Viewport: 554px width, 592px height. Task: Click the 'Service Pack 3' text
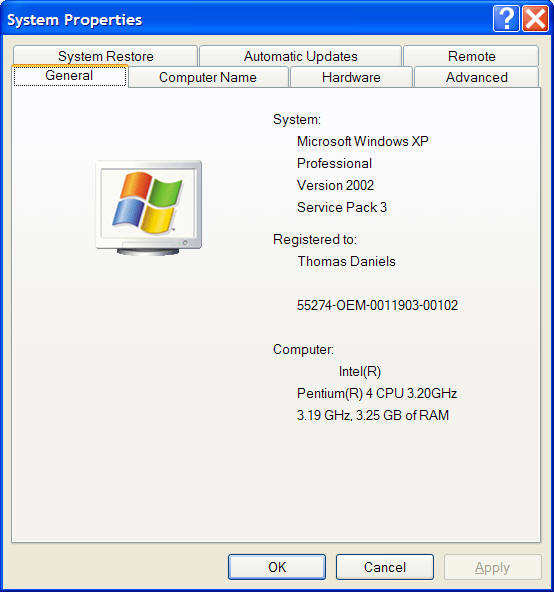(x=342, y=207)
